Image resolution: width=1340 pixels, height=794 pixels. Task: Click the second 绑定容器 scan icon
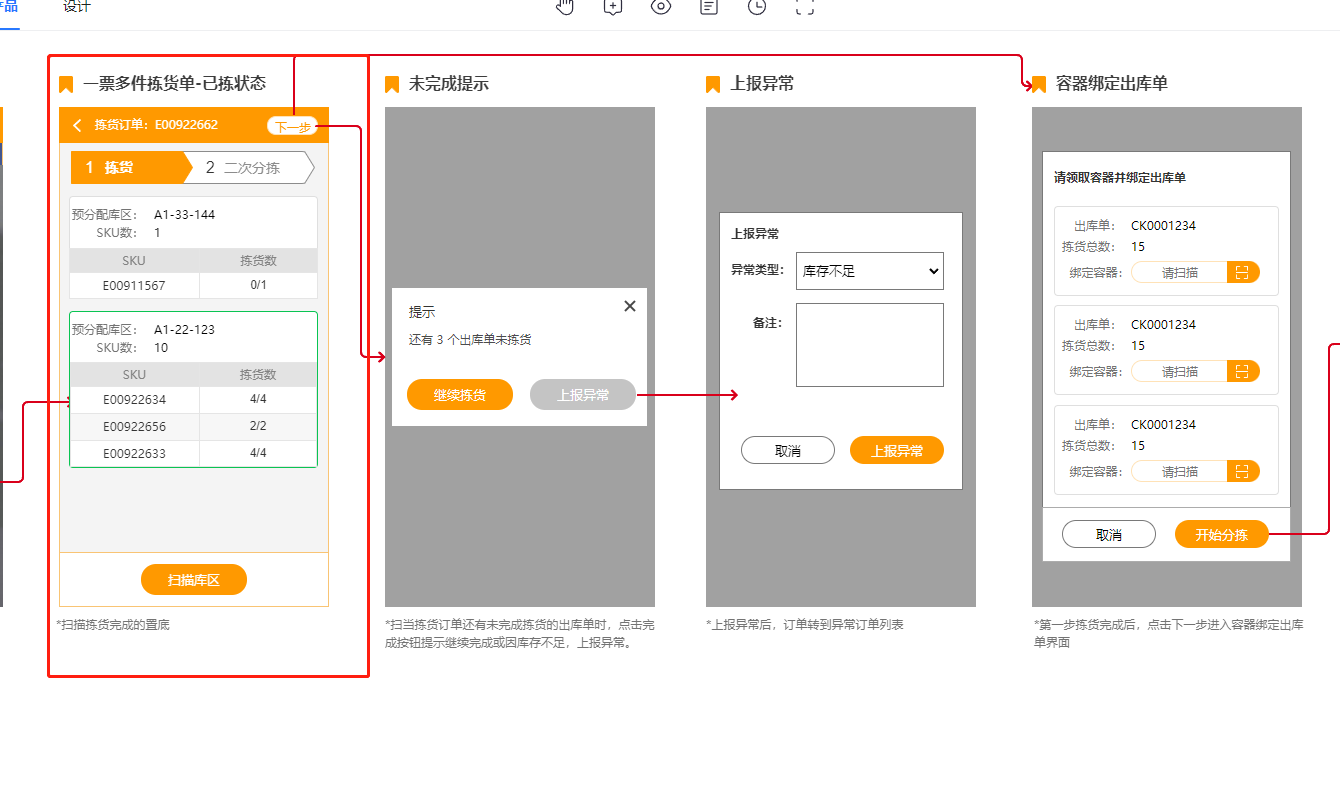point(1242,371)
